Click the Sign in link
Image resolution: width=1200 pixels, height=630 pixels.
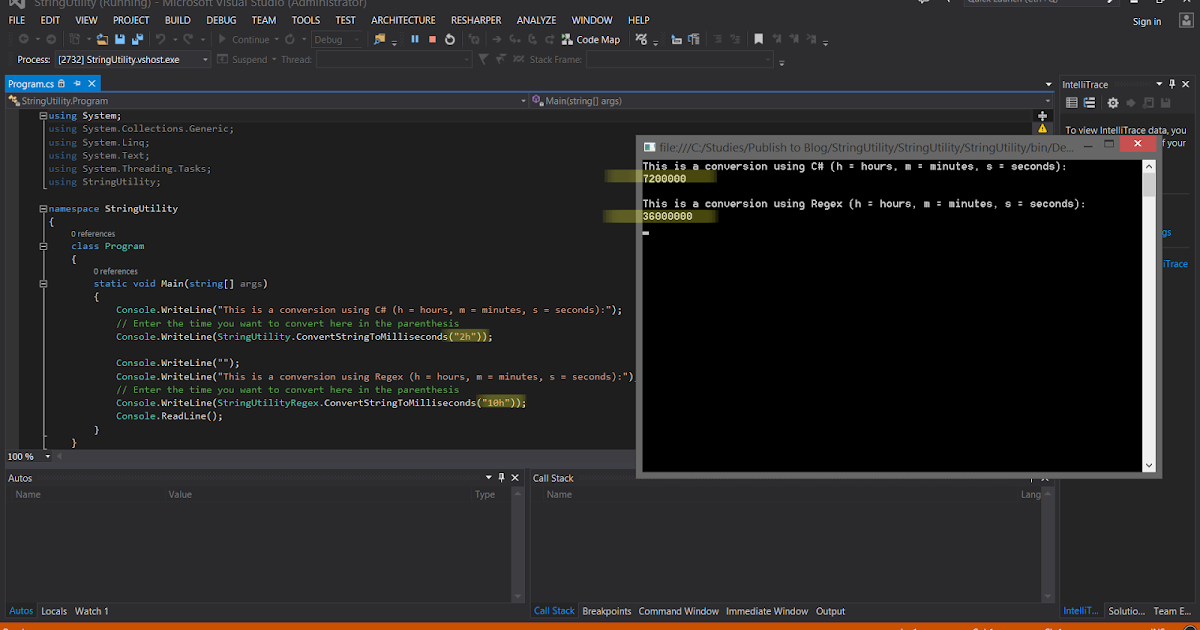pyautogui.click(x=1146, y=21)
